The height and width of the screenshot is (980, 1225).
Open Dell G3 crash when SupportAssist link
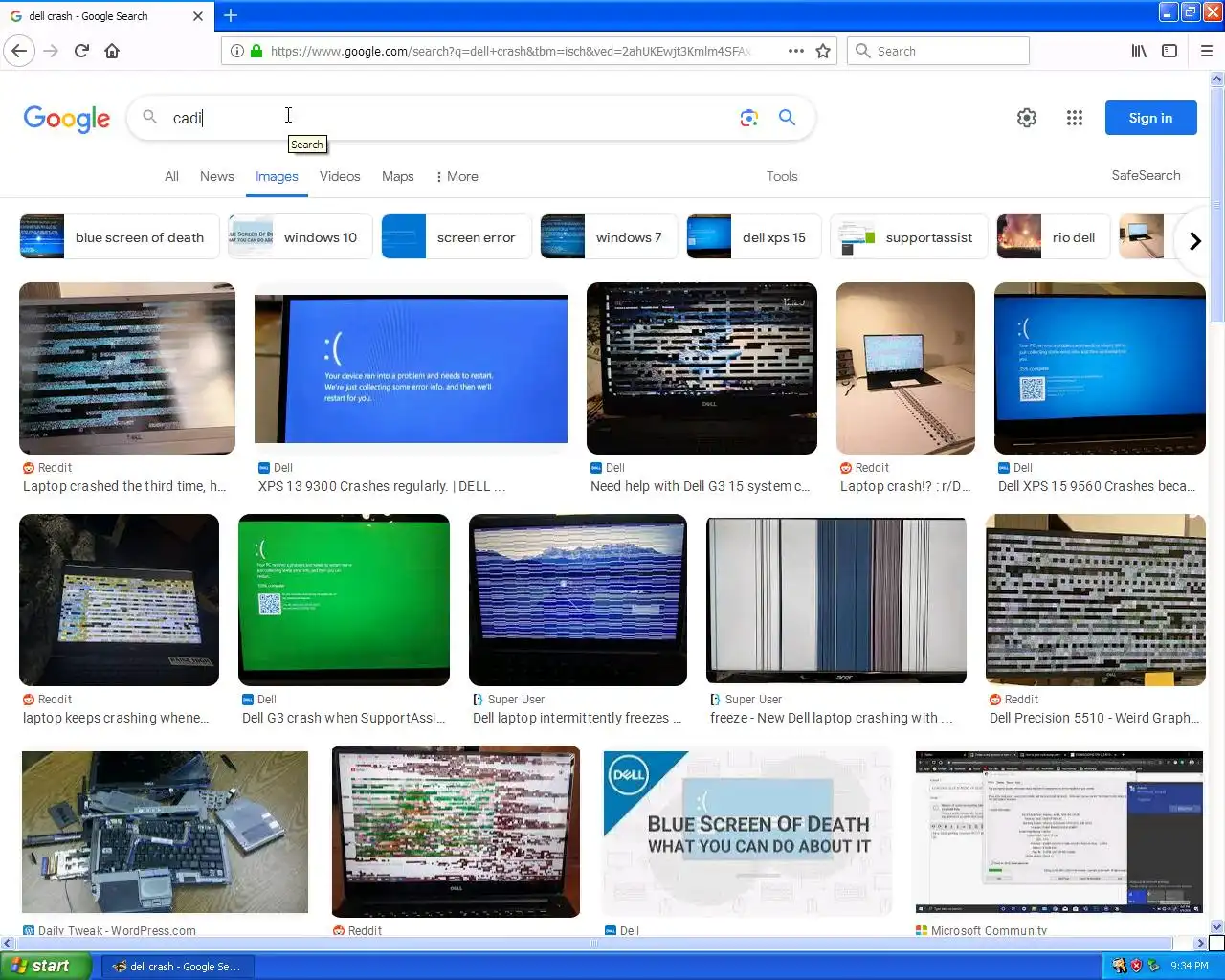[344, 718]
